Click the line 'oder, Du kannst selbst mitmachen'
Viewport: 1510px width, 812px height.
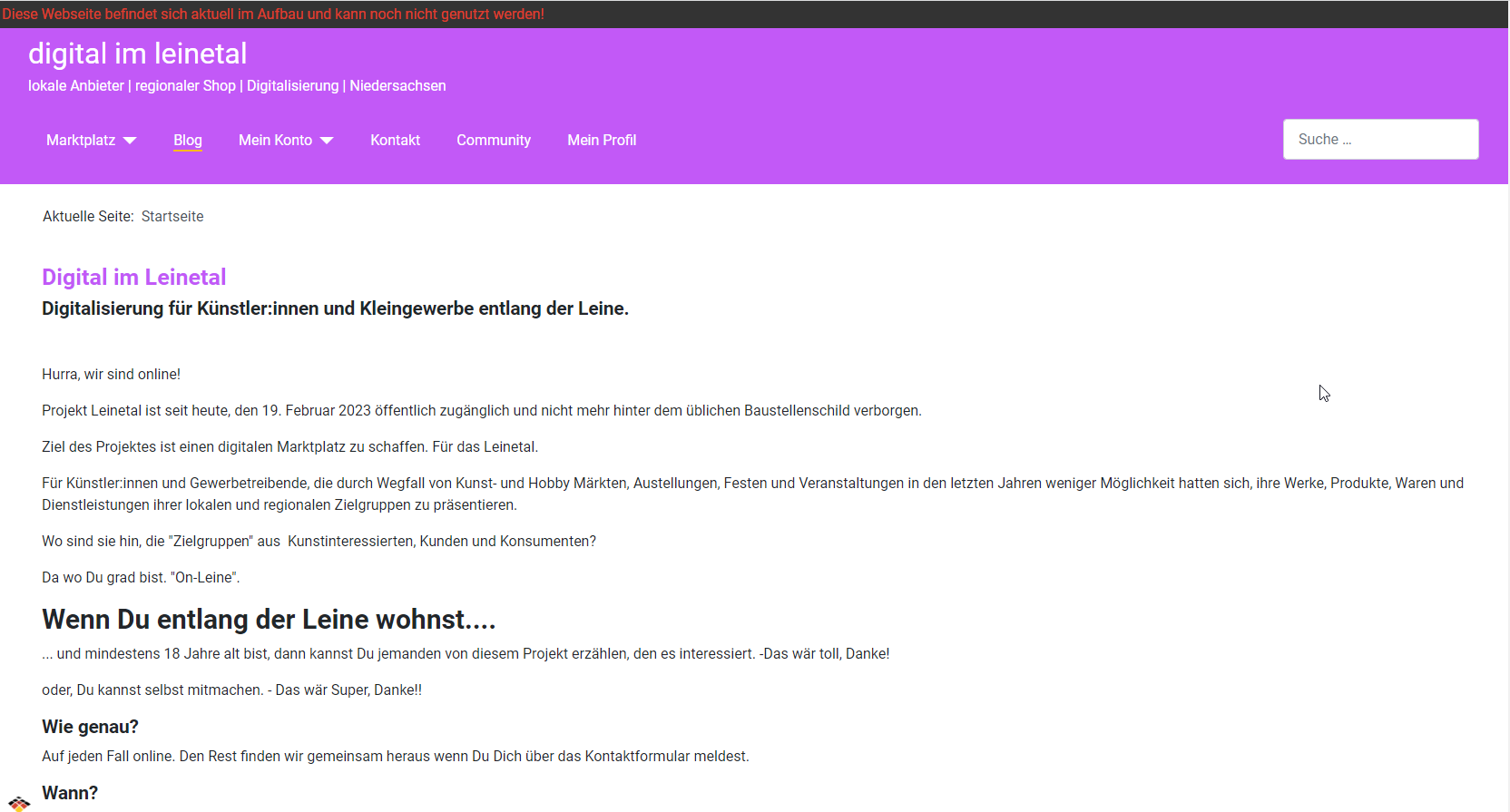pyautogui.click(x=231, y=690)
